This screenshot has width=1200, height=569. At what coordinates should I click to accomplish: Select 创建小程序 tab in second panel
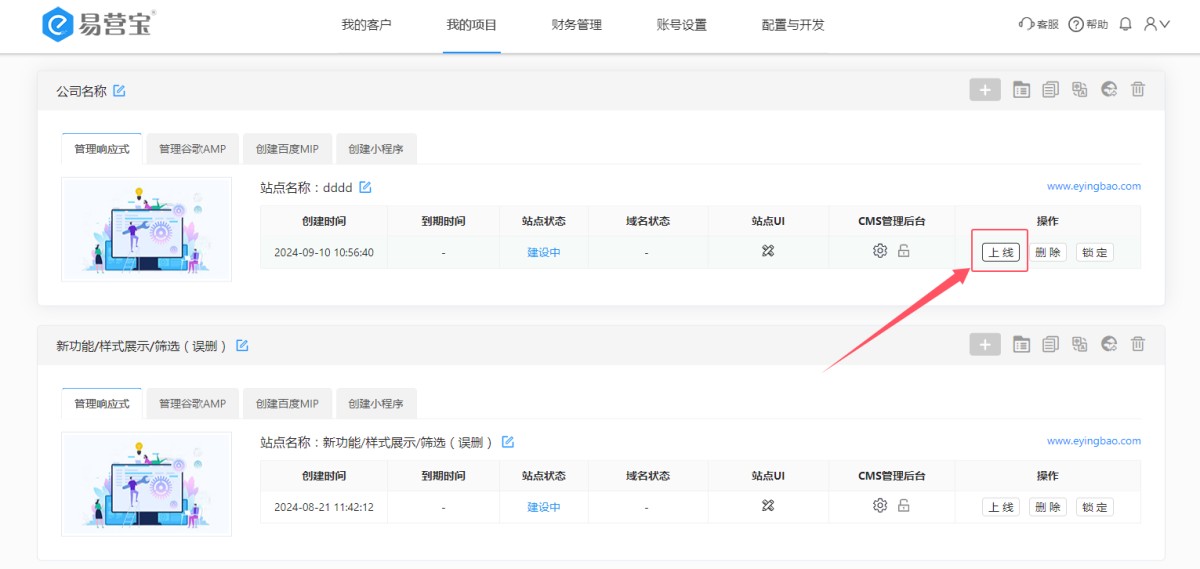[376, 404]
